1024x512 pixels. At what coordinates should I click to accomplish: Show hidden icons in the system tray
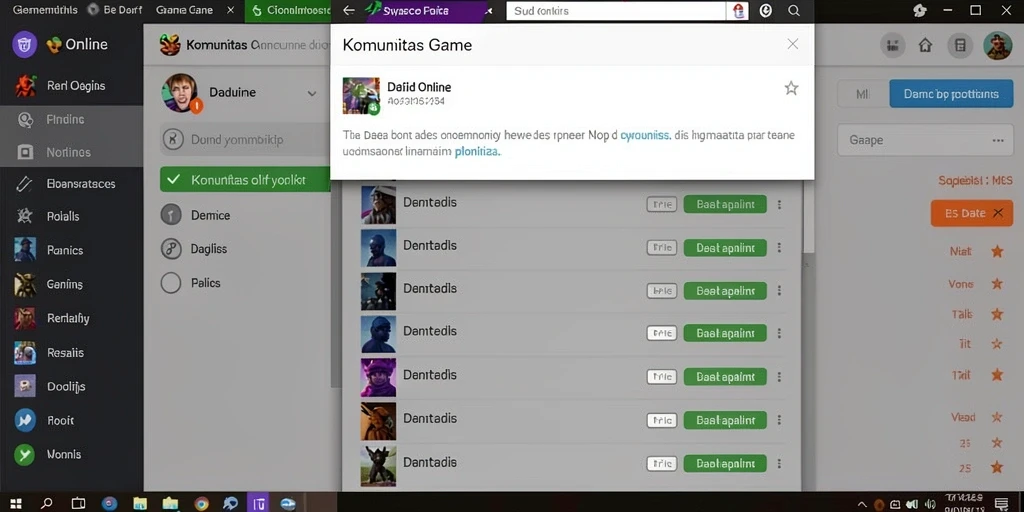click(x=861, y=504)
